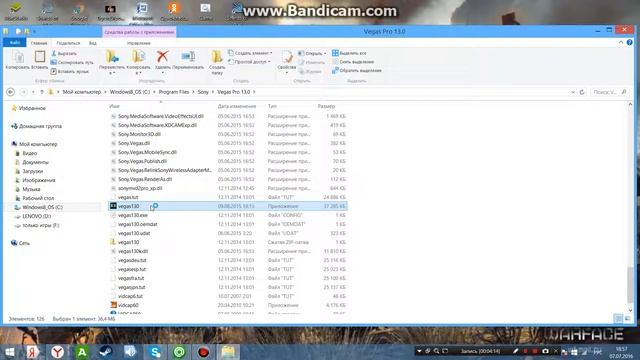Click the Свойства (Properties) icon
Viewport: 640px width, 360px height.
point(287,57)
